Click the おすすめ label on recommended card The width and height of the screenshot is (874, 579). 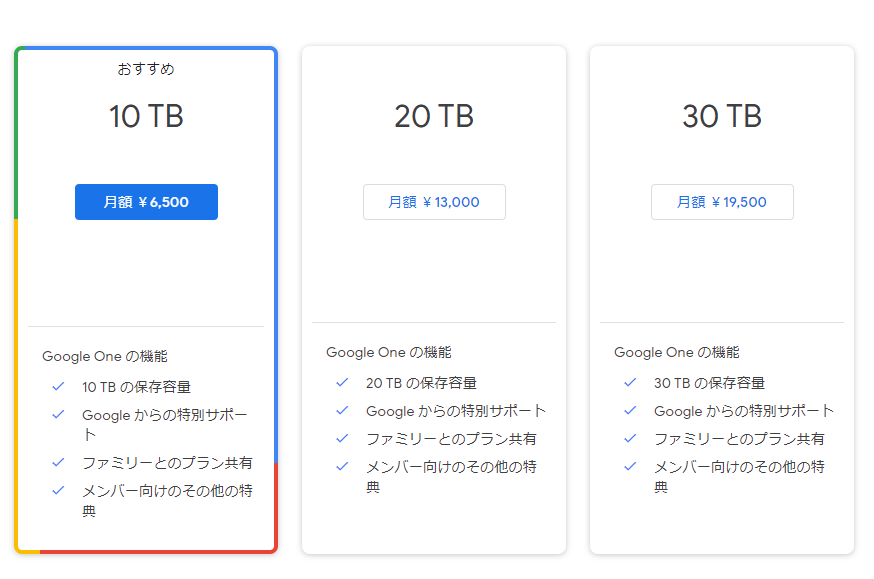(x=146, y=69)
